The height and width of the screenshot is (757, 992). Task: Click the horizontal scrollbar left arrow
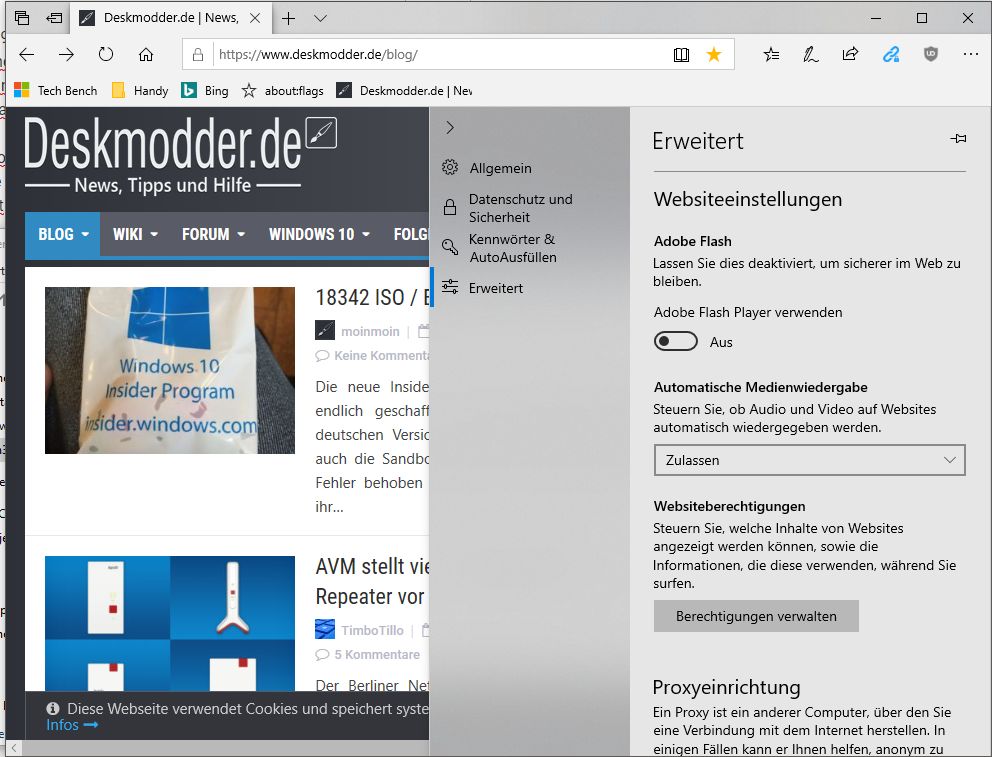14,748
